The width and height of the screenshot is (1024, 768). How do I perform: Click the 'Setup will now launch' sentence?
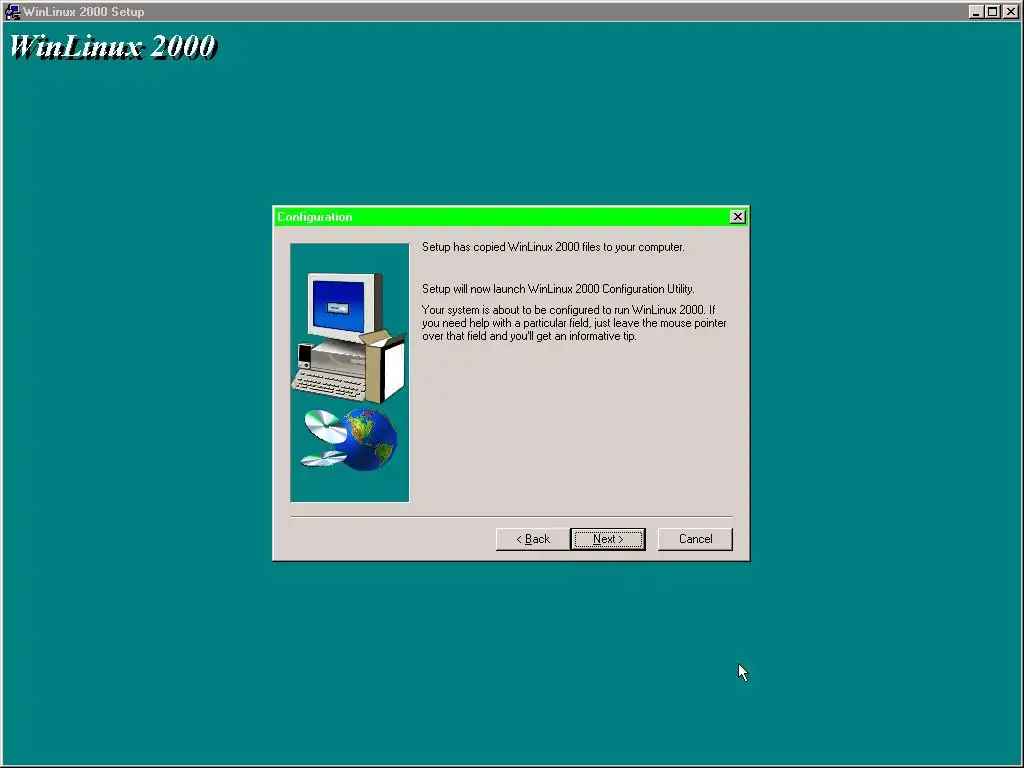(x=558, y=289)
